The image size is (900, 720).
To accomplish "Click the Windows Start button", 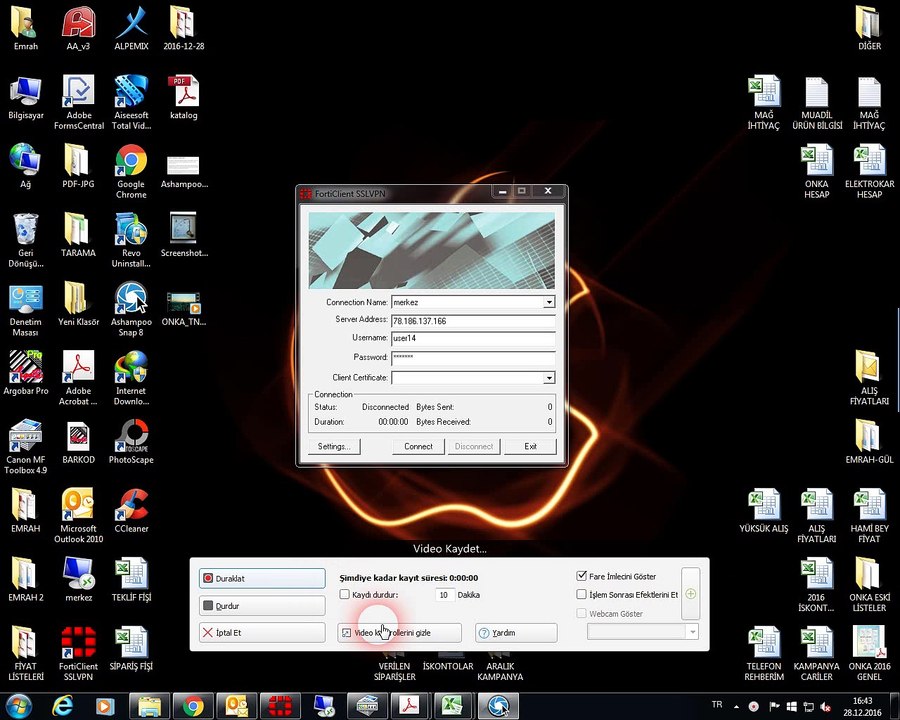I will [x=17, y=706].
